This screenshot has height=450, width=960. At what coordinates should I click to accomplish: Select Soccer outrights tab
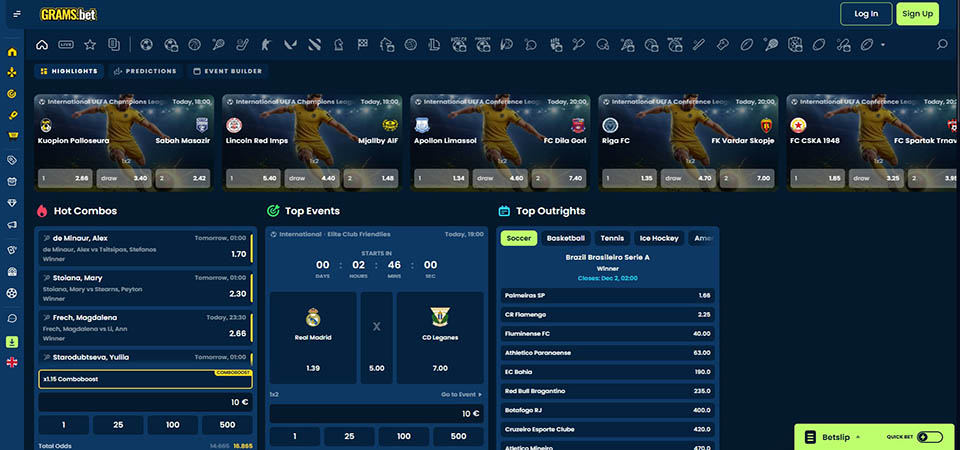519,238
